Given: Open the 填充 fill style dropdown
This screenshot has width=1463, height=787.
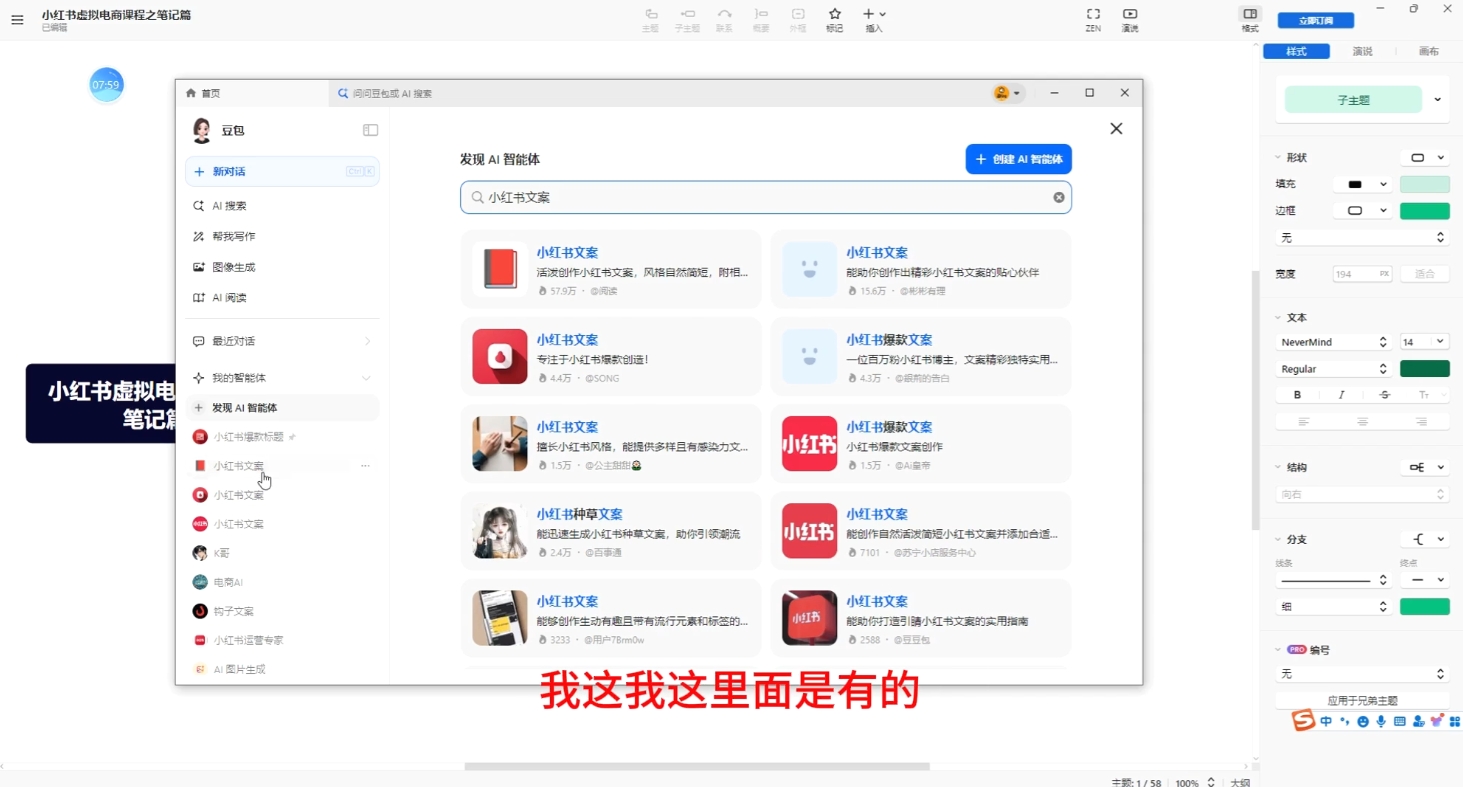Looking at the screenshot, I should [x=1362, y=184].
